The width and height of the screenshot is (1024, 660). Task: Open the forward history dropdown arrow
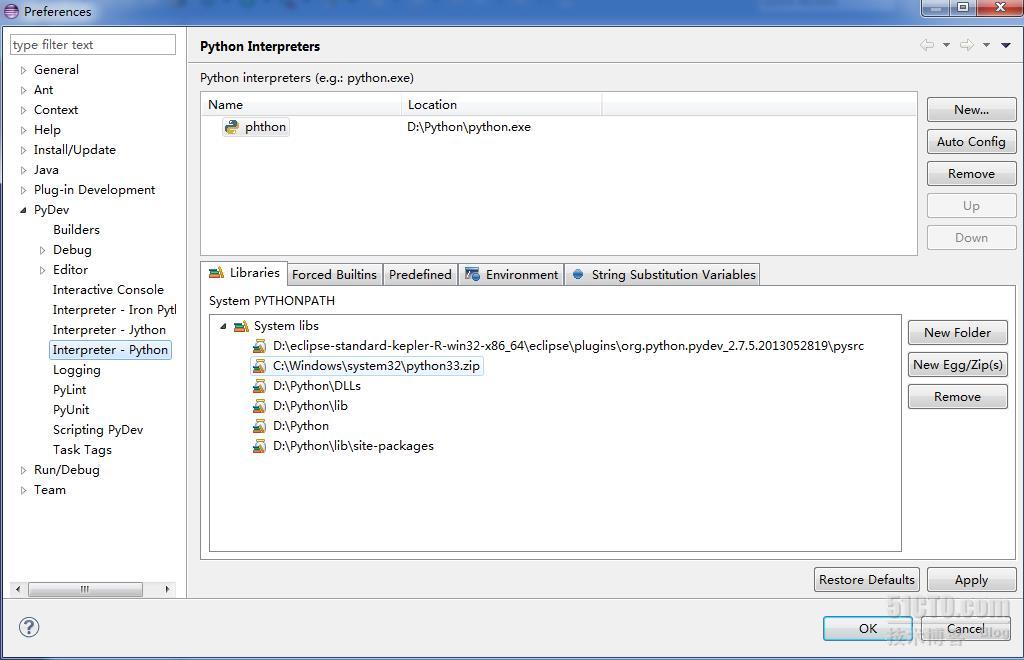tap(987, 45)
